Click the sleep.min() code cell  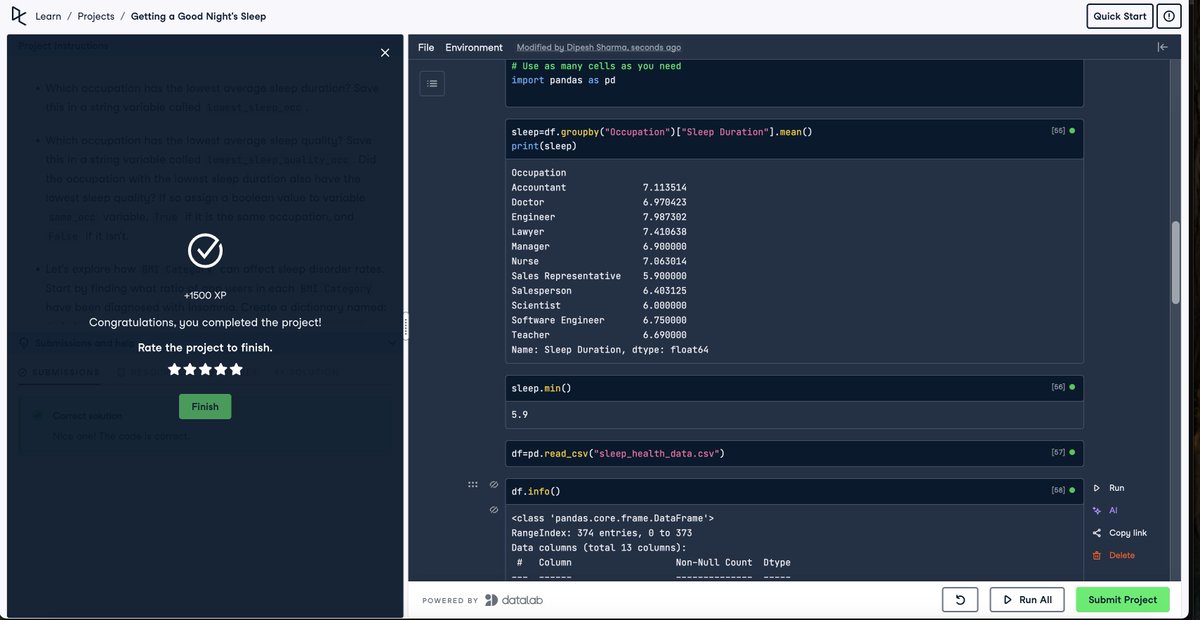pos(794,387)
